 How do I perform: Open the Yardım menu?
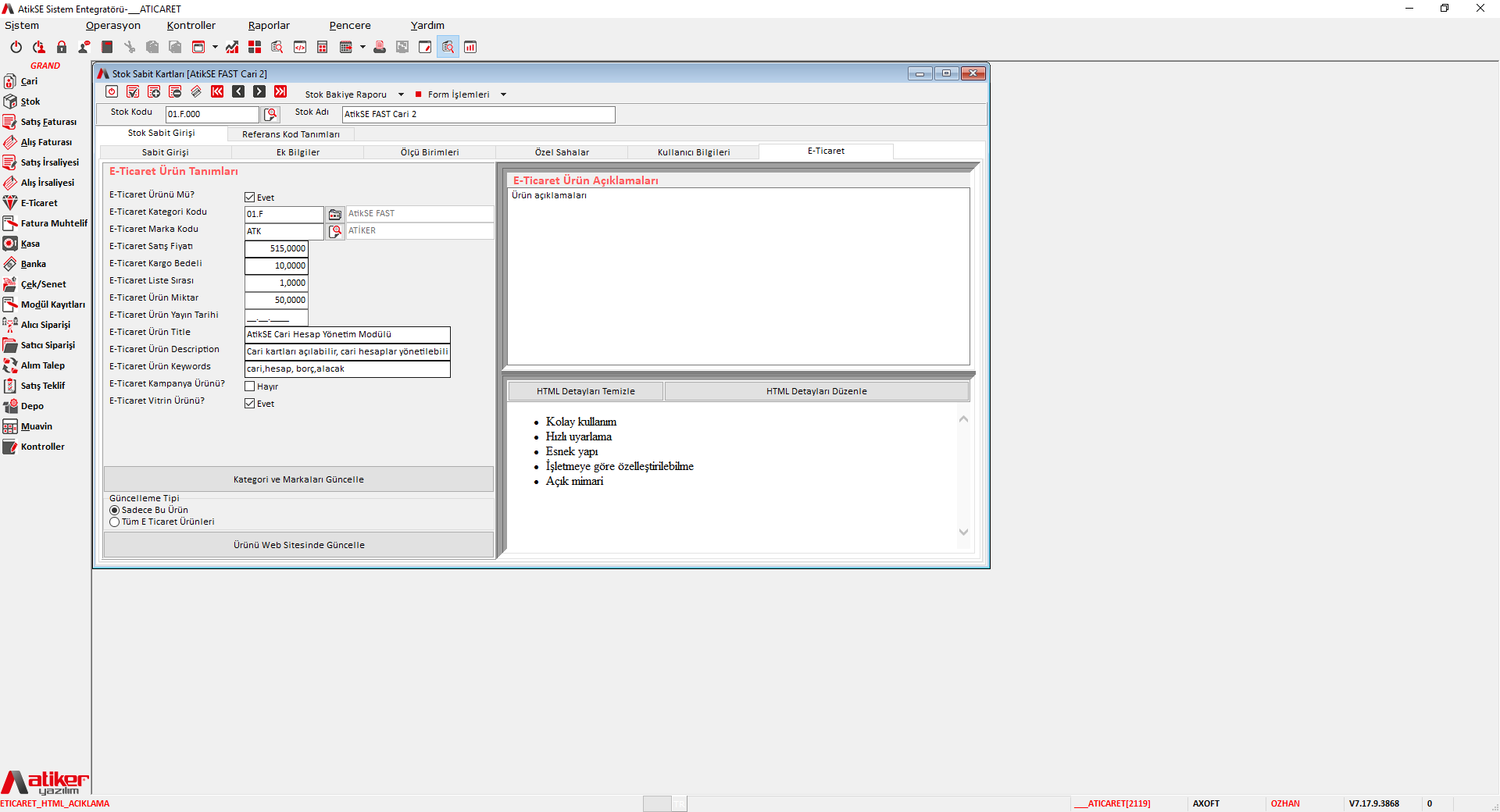pos(427,26)
